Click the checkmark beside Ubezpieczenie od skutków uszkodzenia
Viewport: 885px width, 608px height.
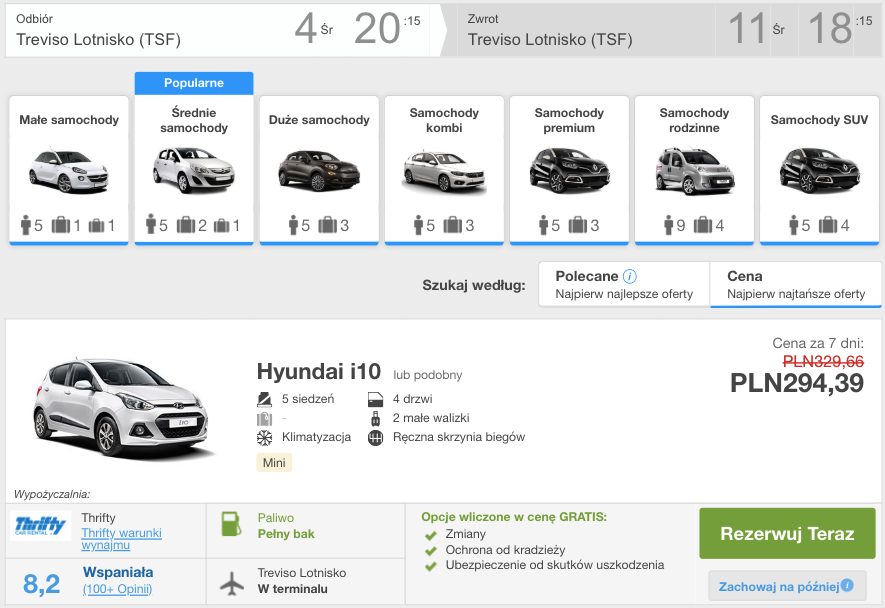pyautogui.click(x=431, y=566)
